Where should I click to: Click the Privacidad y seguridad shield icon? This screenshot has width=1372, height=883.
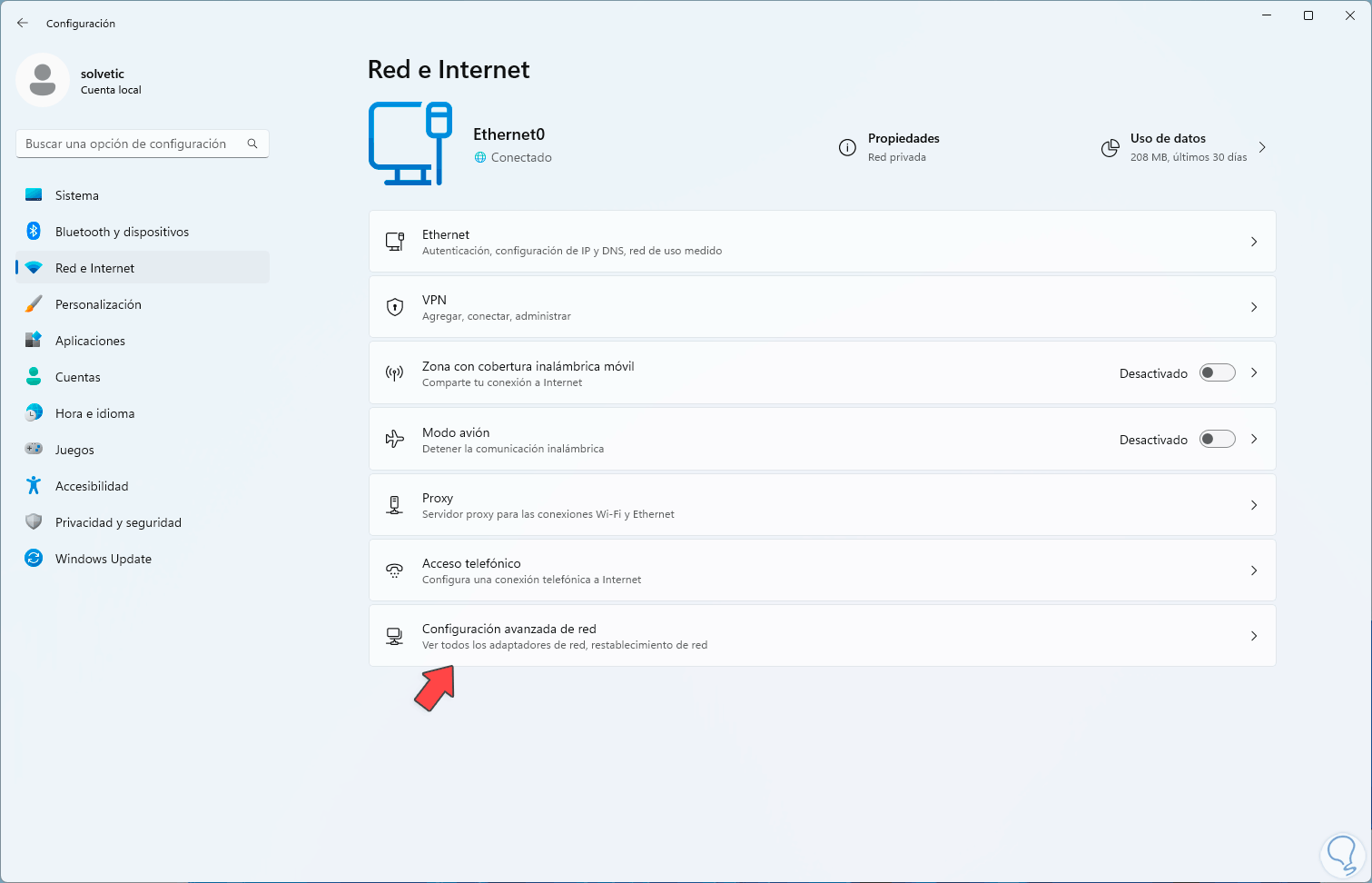pyautogui.click(x=34, y=522)
